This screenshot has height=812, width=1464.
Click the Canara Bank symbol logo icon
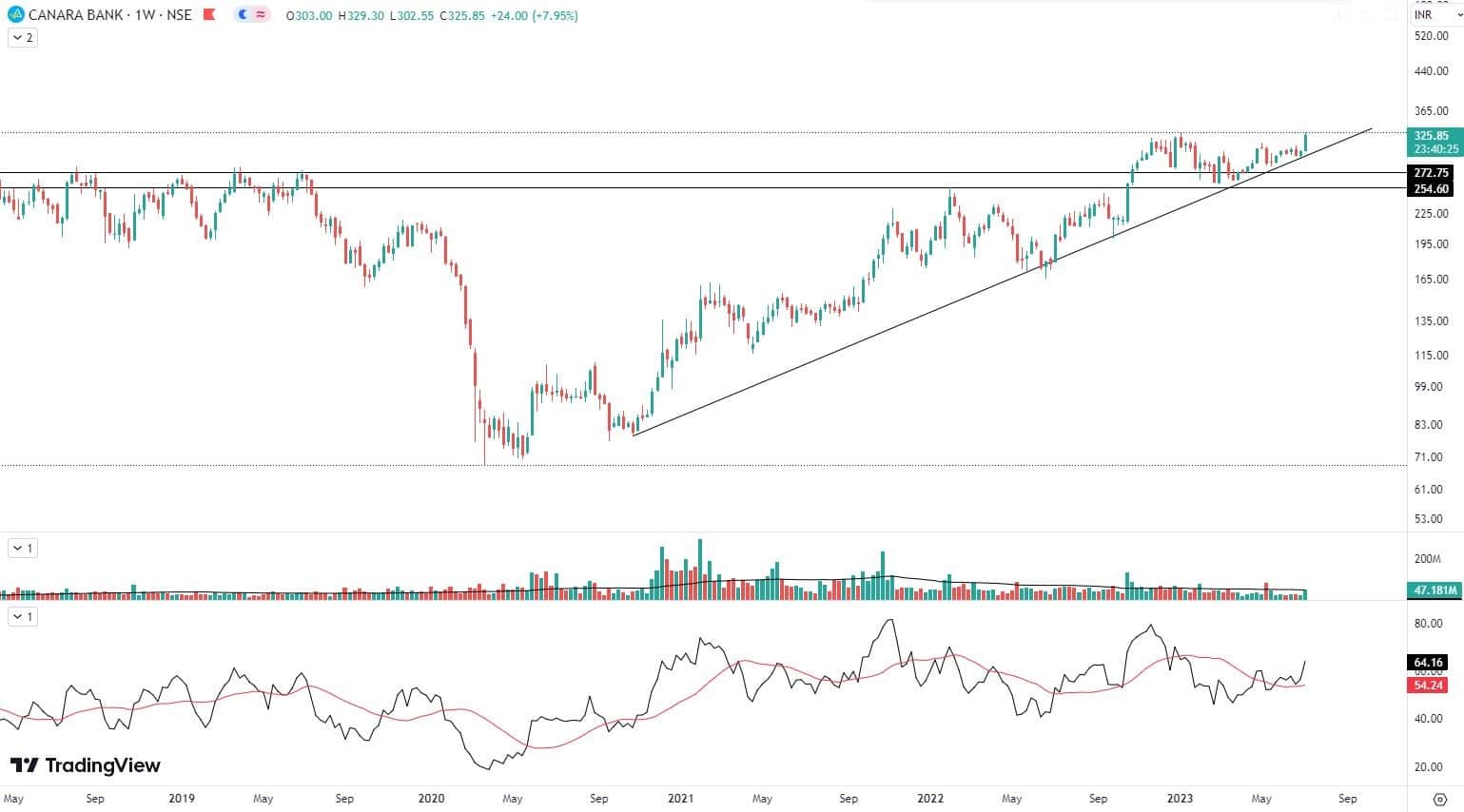pos(14,15)
